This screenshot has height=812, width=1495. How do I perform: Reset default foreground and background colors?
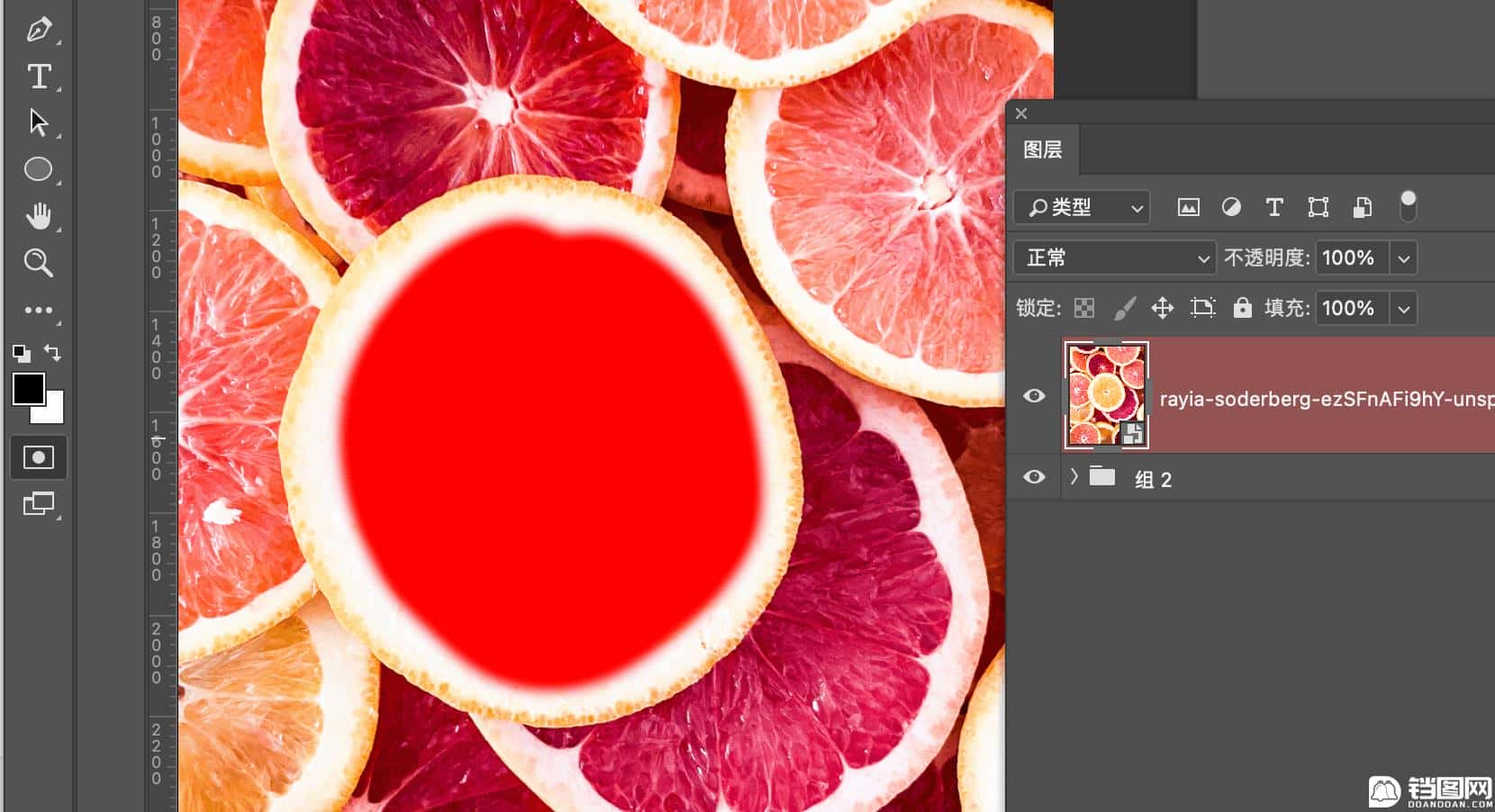tap(21, 353)
